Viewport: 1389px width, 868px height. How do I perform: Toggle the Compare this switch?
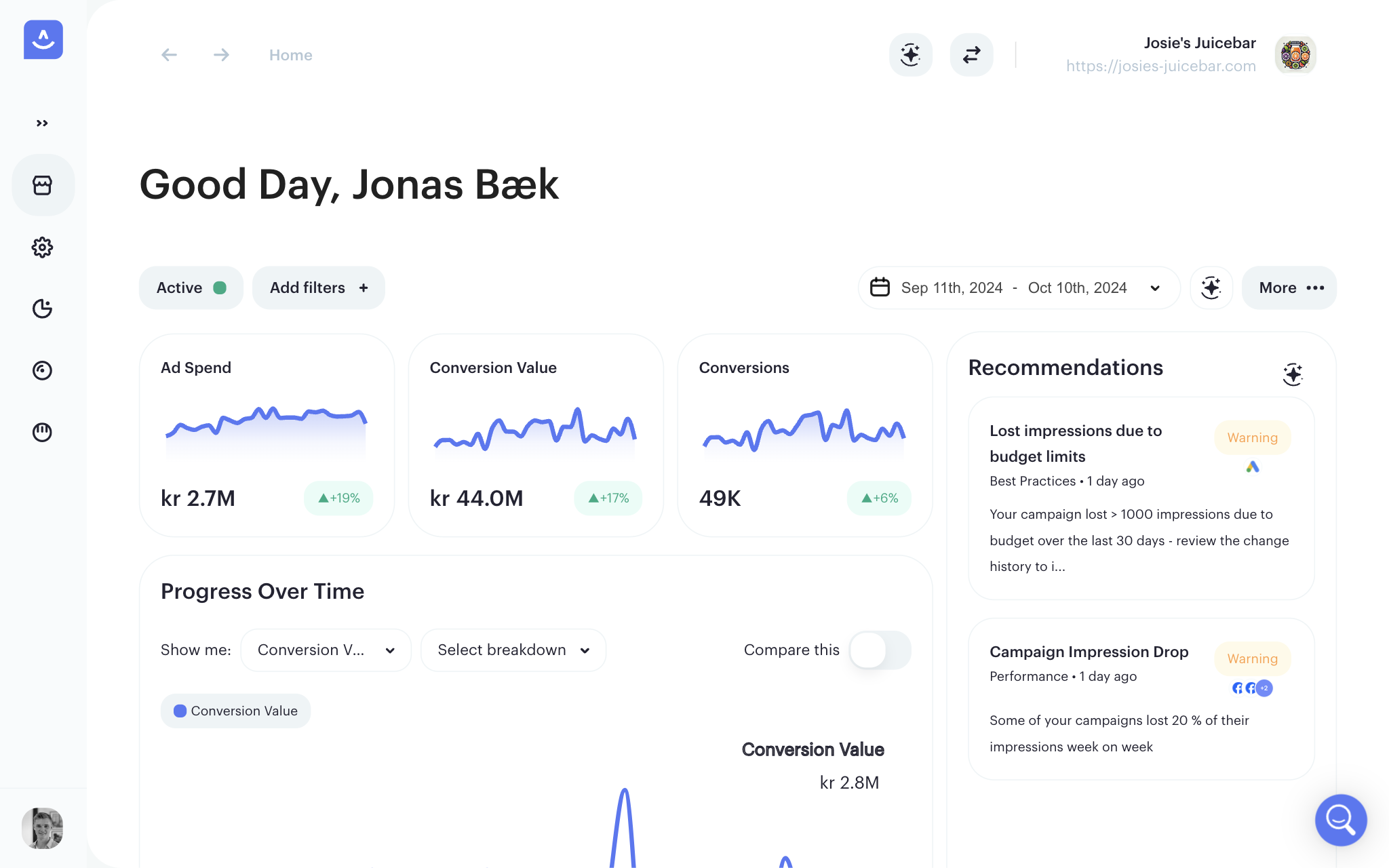(x=880, y=650)
